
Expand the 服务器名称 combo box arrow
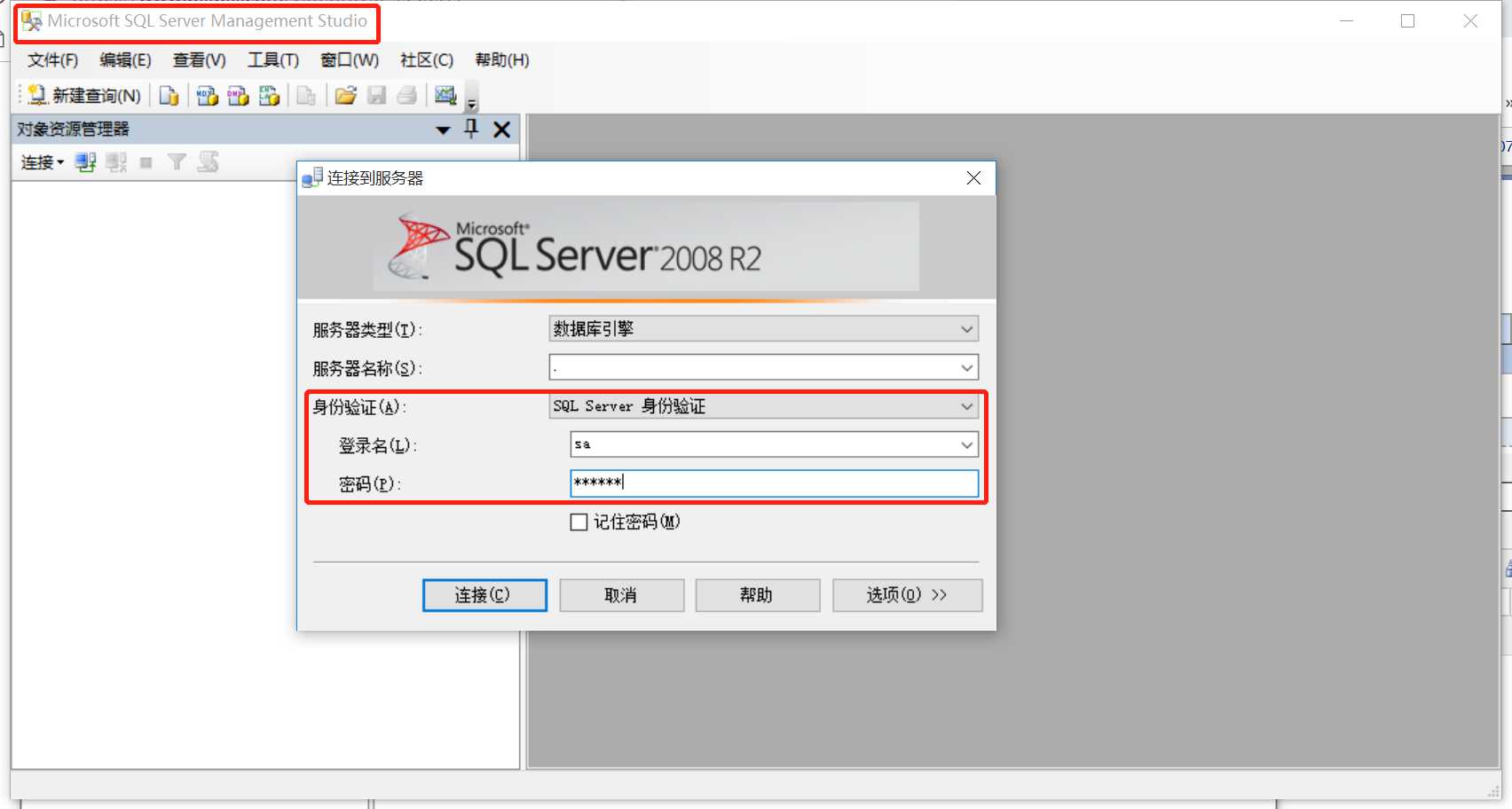(967, 367)
